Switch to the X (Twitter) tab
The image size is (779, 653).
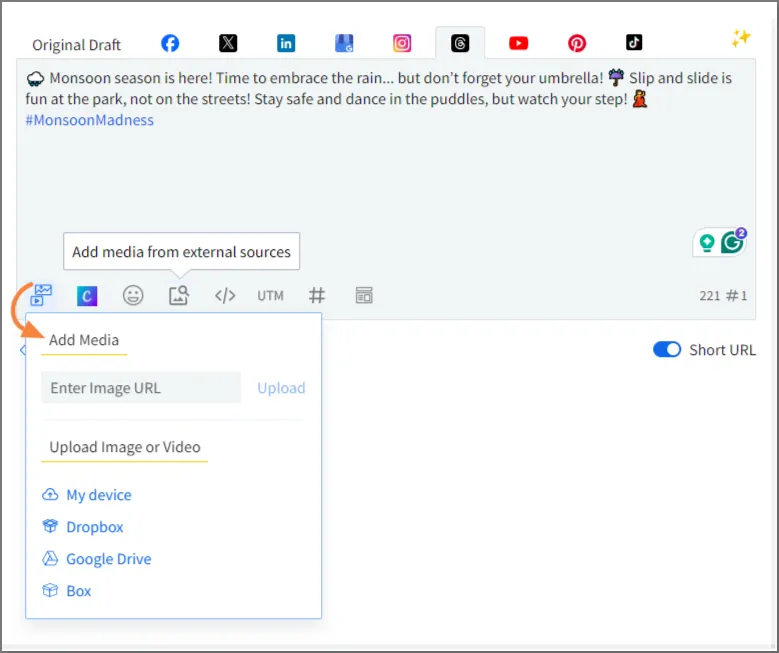tap(228, 43)
